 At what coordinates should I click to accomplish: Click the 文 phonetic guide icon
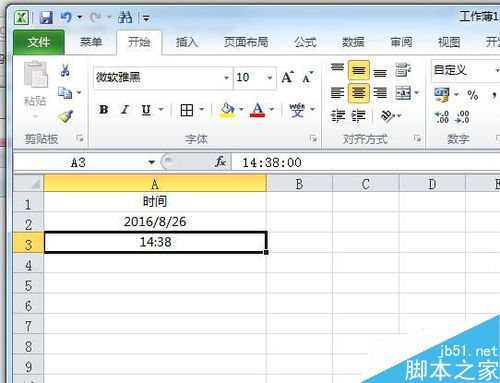297,110
